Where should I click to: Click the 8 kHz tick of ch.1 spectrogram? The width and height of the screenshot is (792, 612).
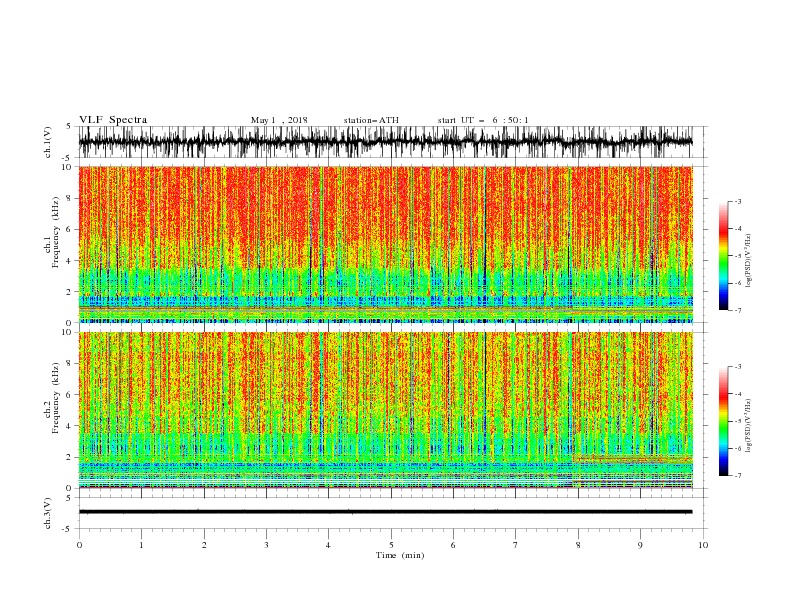point(70,198)
